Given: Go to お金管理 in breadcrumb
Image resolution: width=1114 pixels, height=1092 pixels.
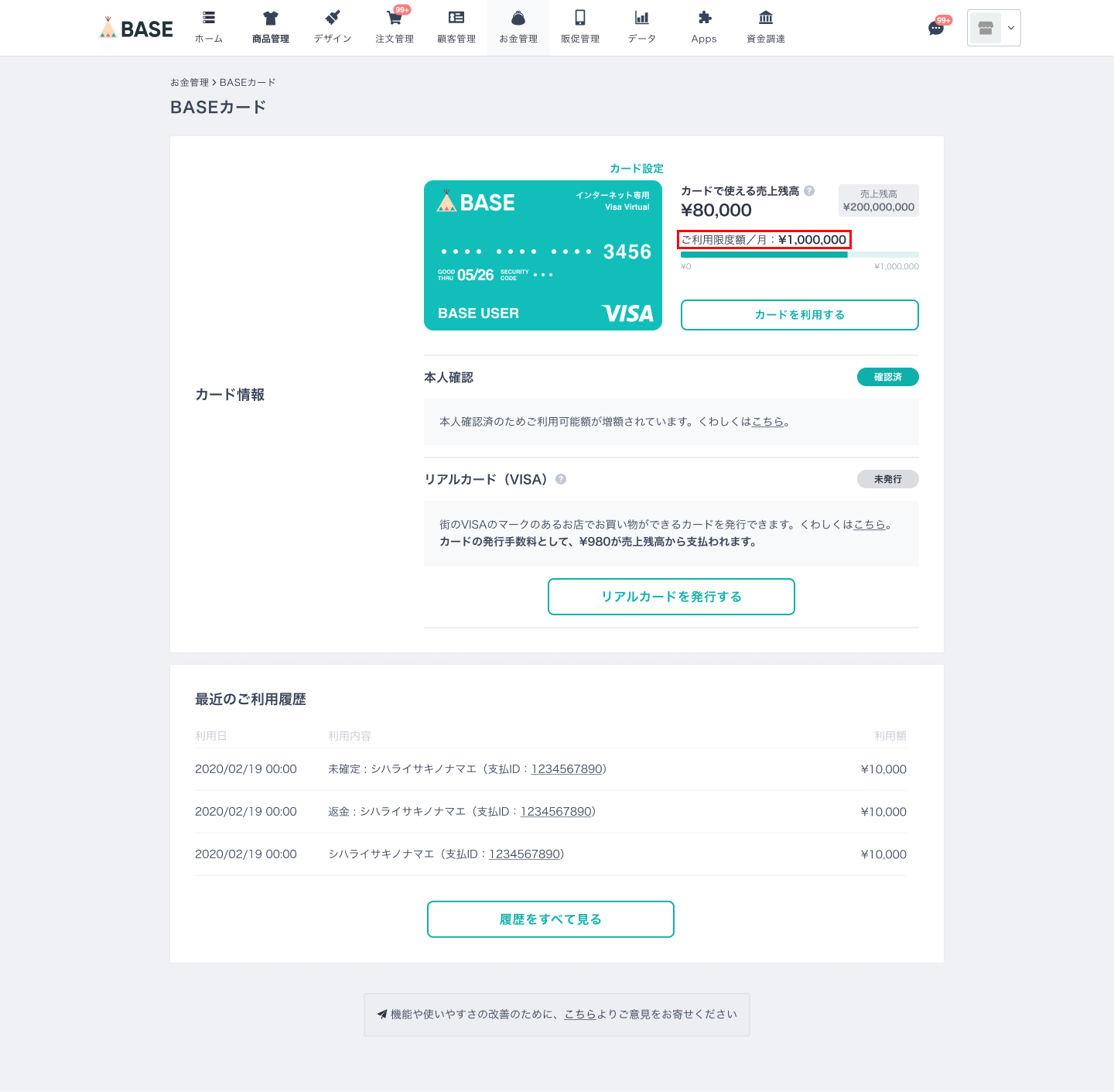Looking at the screenshot, I should pyautogui.click(x=190, y=82).
